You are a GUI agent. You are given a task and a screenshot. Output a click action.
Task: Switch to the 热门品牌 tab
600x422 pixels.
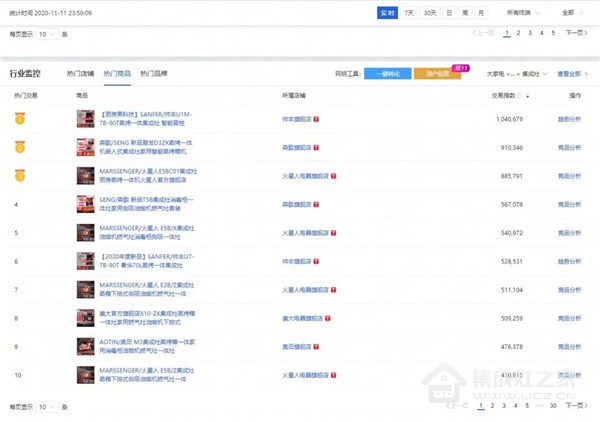click(x=154, y=73)
